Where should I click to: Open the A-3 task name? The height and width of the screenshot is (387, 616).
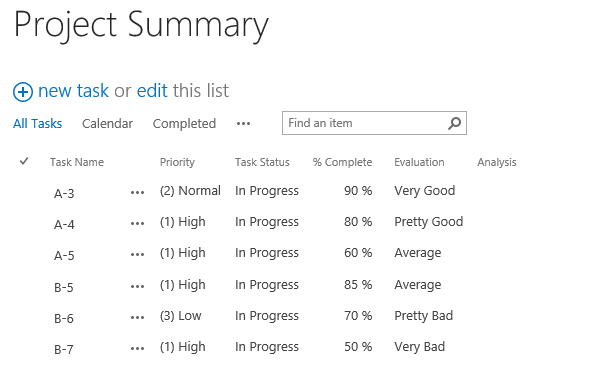click(64, 193)
